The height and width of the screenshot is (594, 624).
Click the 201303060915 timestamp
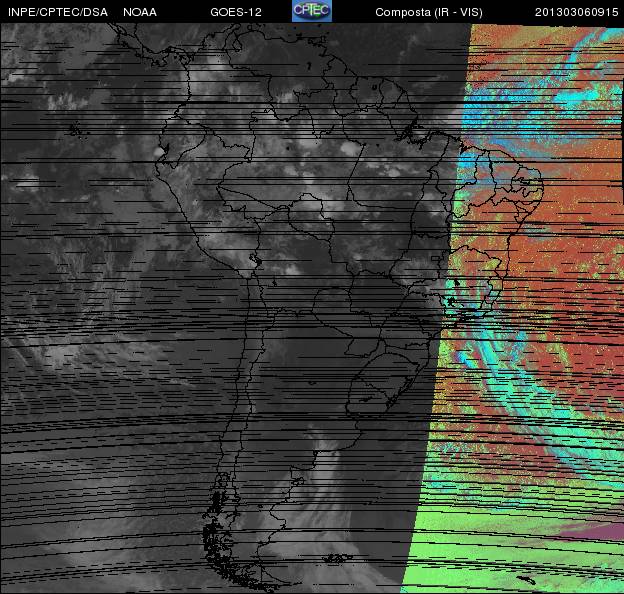coord(576,12)
